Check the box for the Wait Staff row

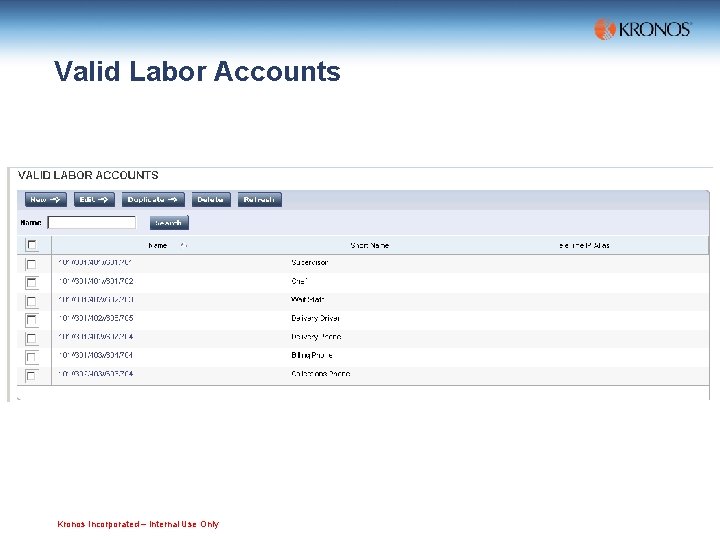coord(31,301)
